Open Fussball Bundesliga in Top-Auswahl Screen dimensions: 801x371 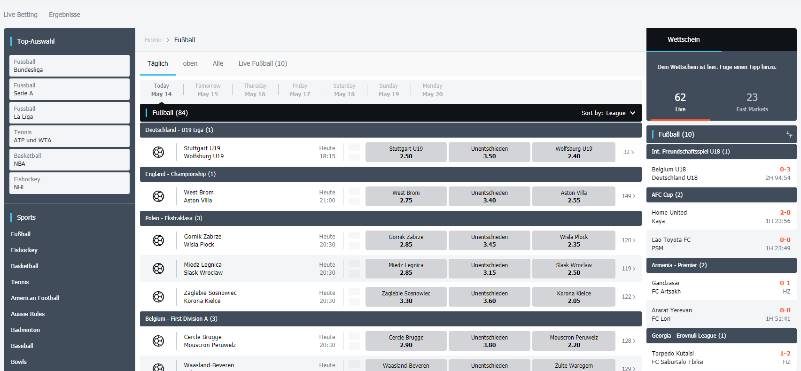pos(69,66)
